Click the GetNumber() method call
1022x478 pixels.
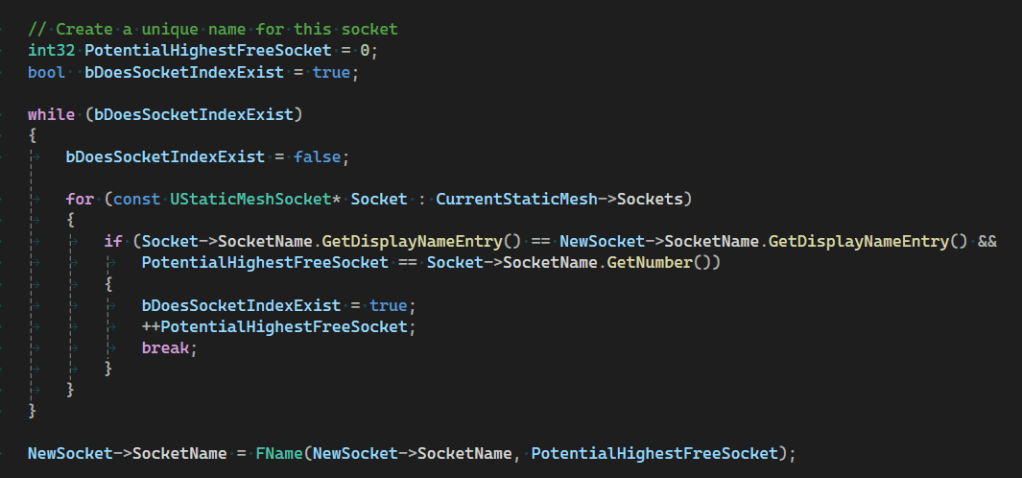point(663,262)
